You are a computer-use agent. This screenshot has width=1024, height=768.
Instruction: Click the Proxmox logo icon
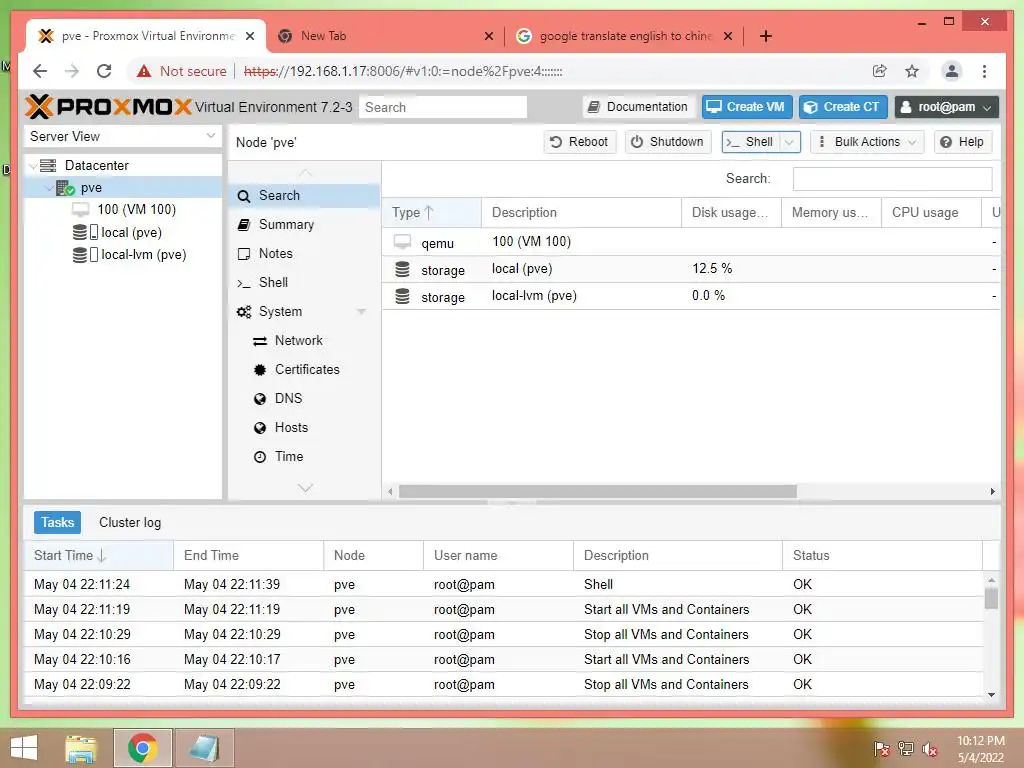39,106
